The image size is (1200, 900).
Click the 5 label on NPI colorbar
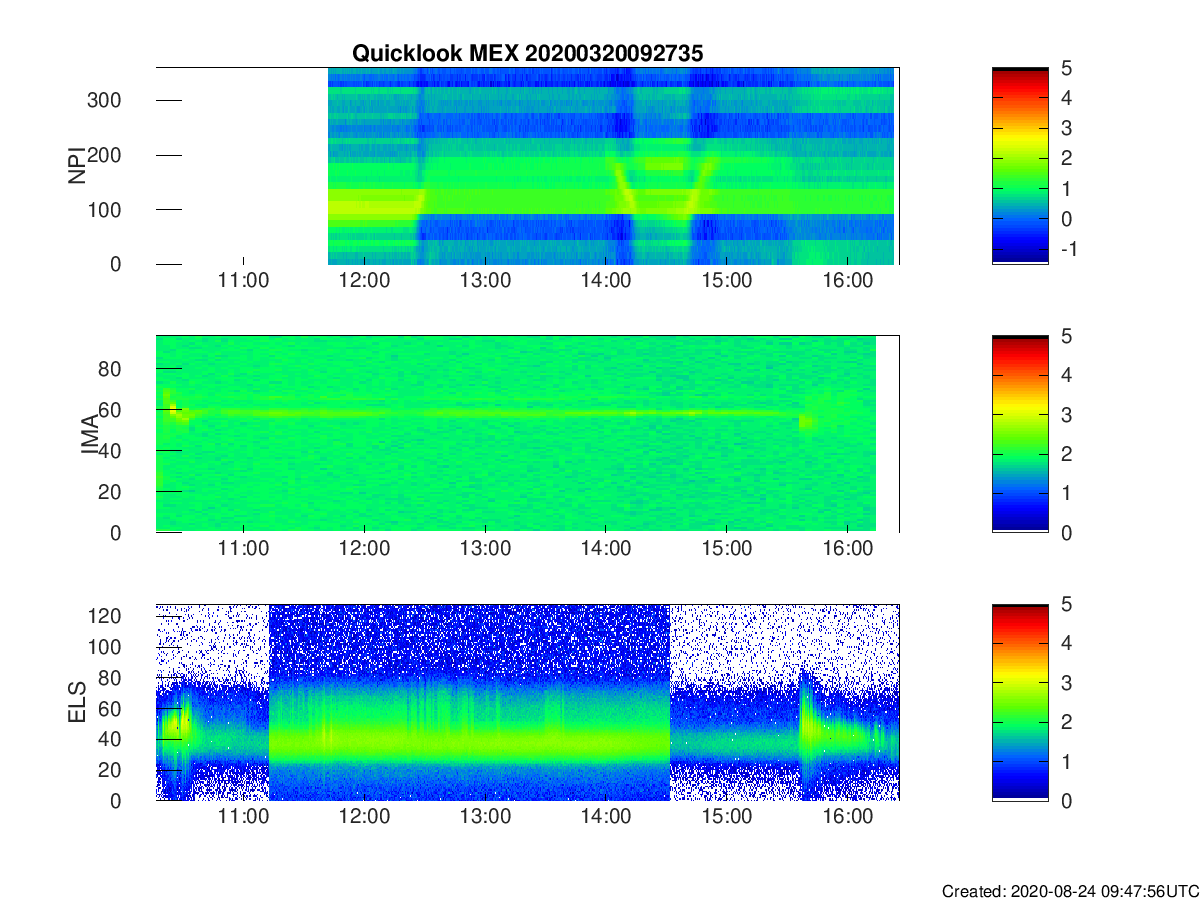[1066, 68]
